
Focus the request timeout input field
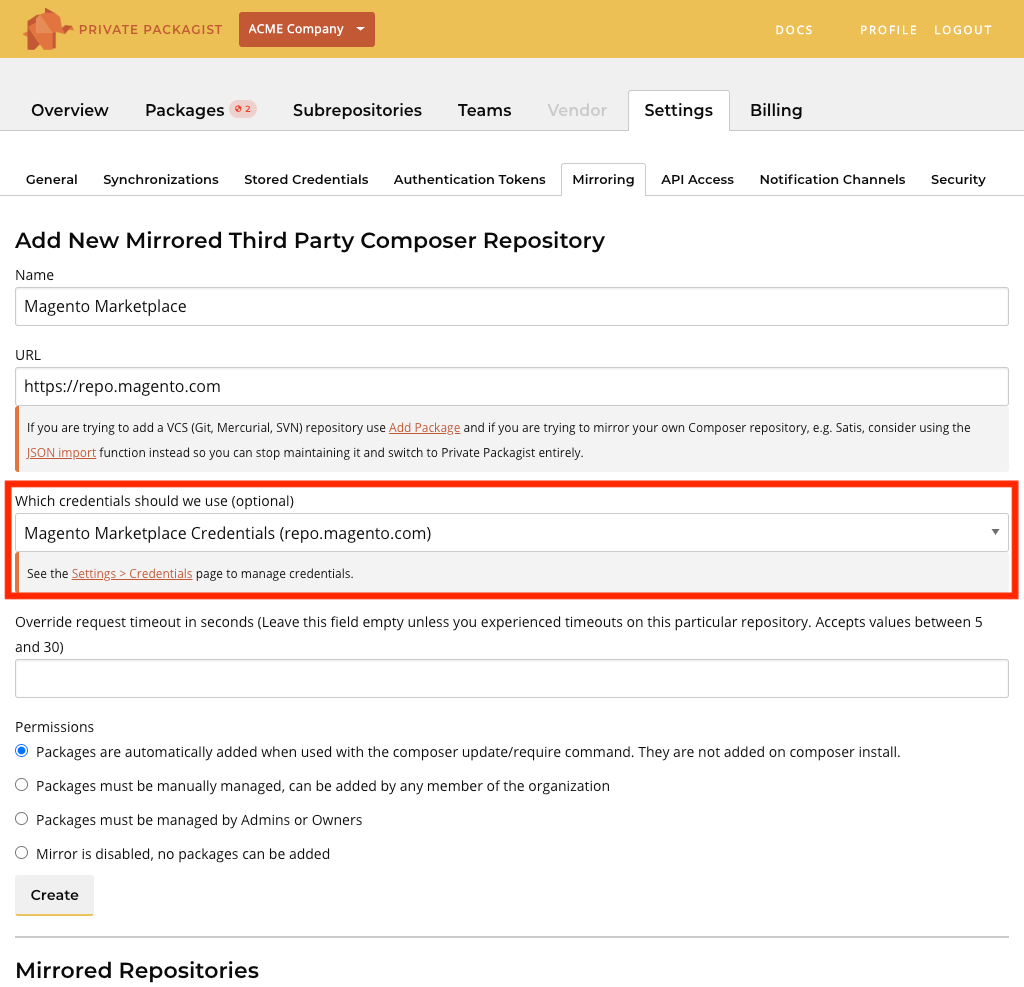[511, 678]
